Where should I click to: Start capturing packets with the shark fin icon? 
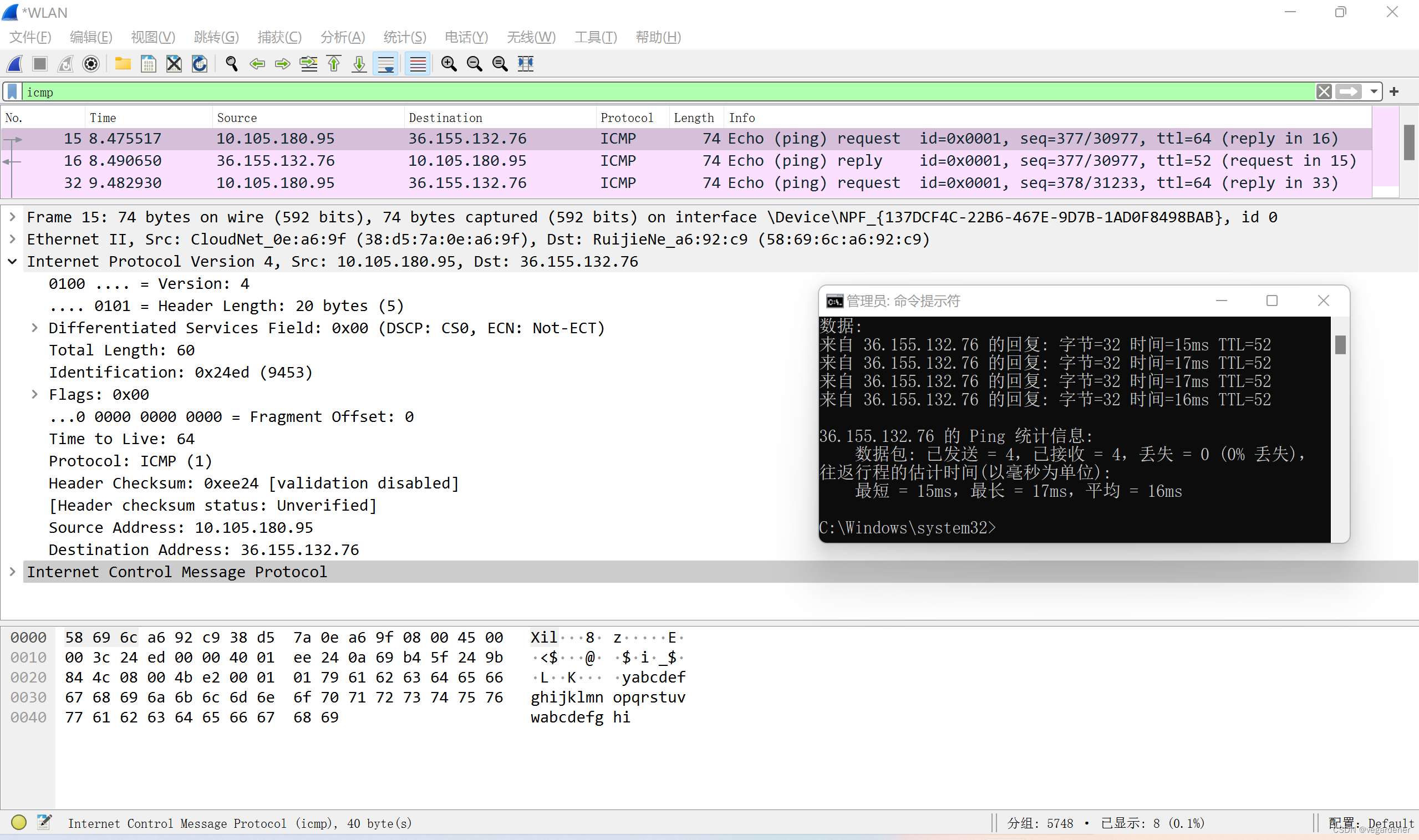tap(15, 63)
